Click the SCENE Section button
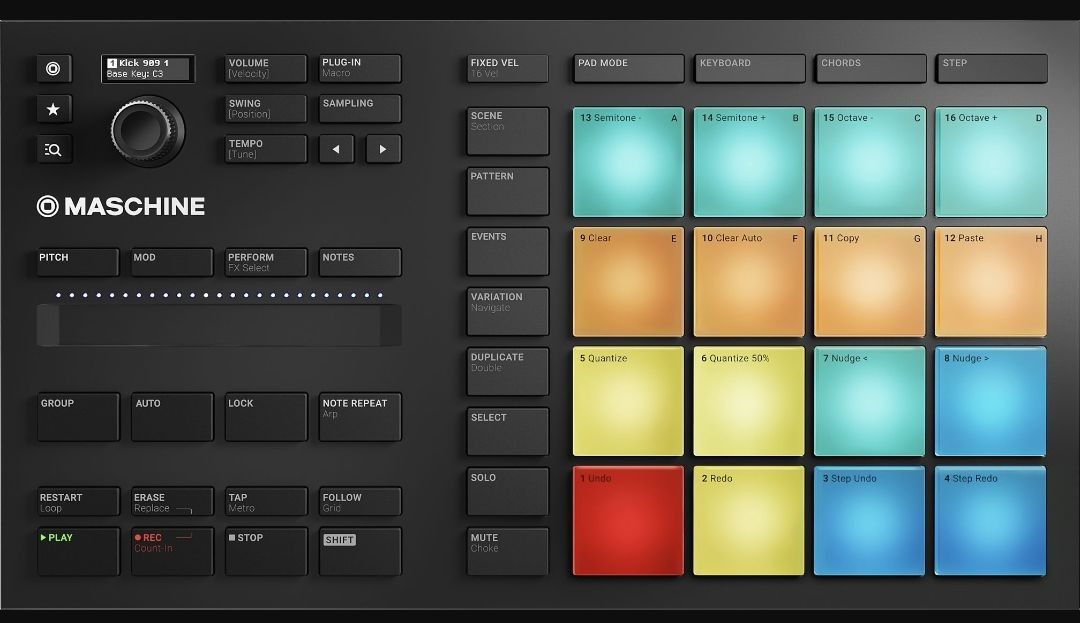 click(508, 131)
